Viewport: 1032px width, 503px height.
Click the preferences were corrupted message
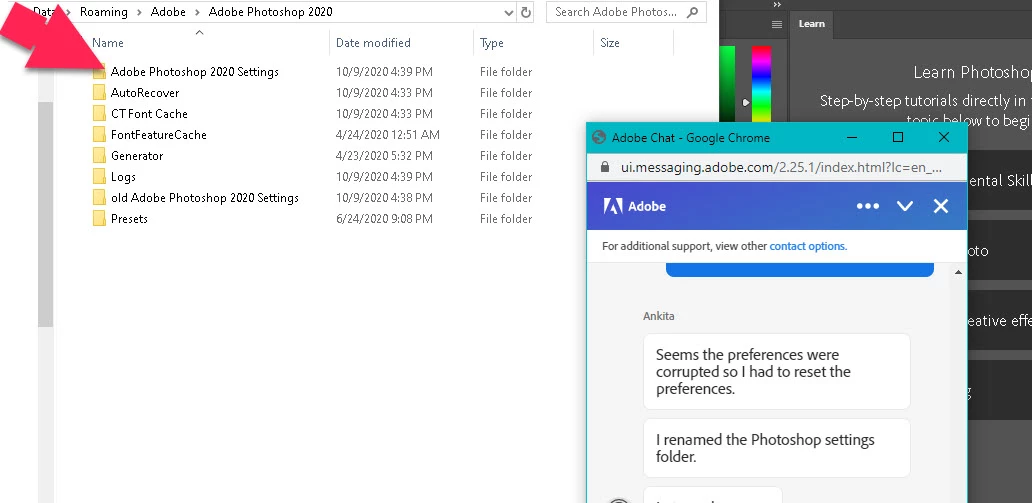tap(777, 371)
